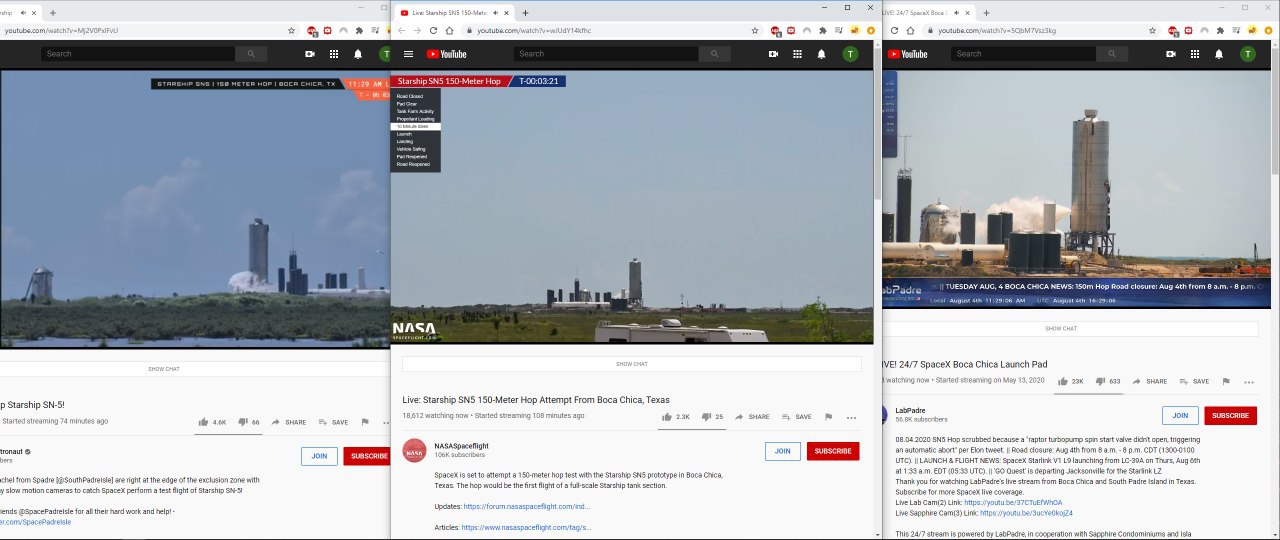Open the green T account avatar in the middle window
The width and height of the screenshot is (1280, 540).
tap(850, 54)
